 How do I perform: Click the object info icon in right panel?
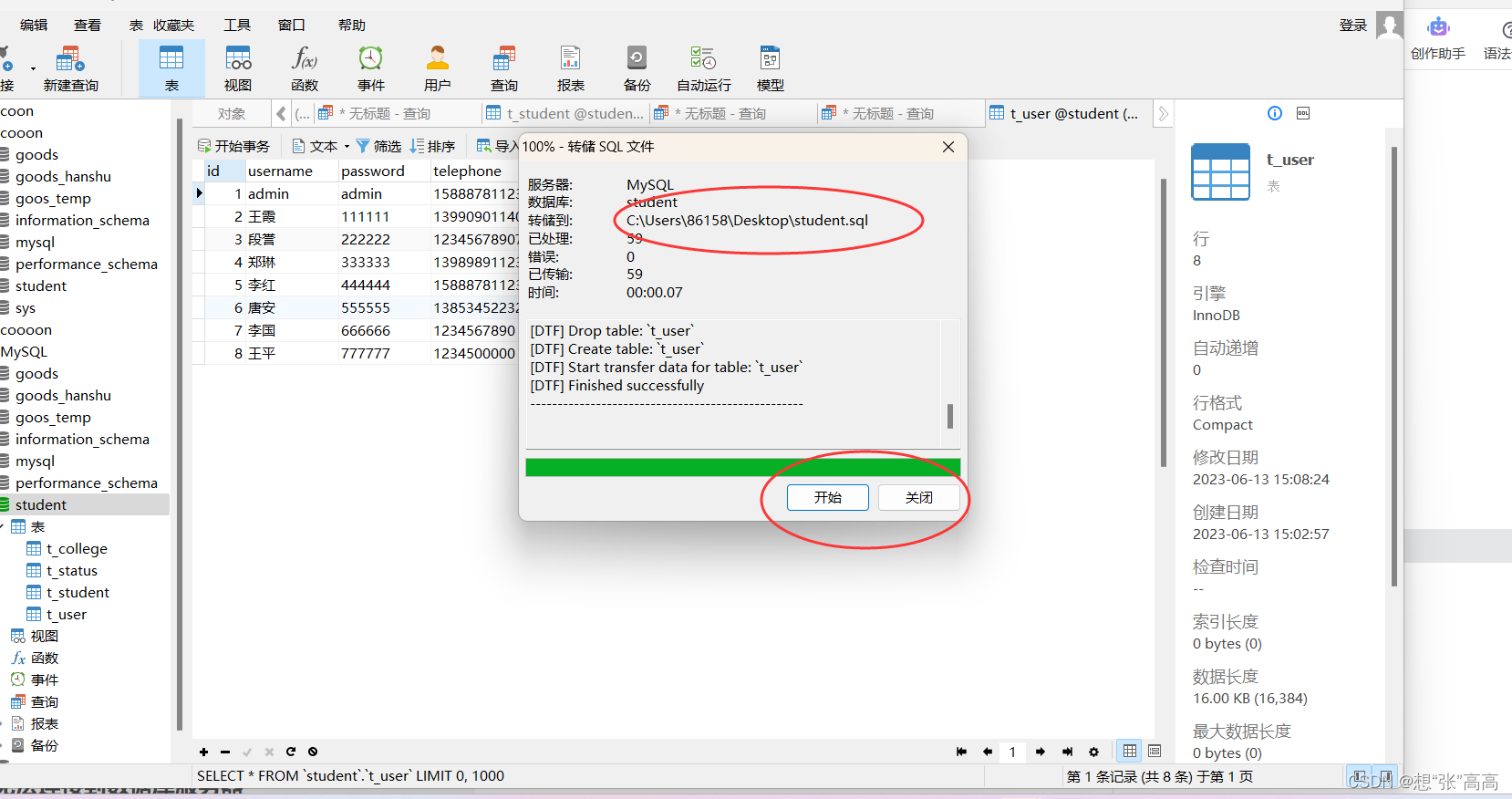1275,113
